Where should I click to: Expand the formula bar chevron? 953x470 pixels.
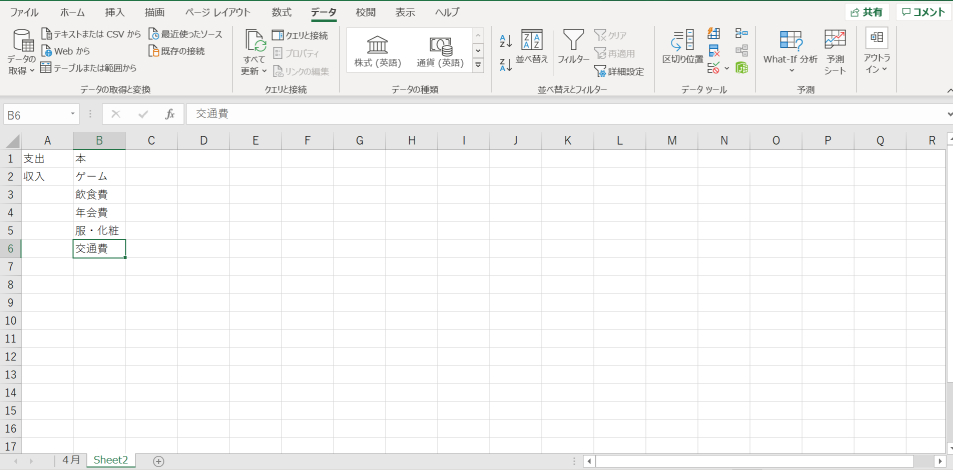(x=949, y=114)
